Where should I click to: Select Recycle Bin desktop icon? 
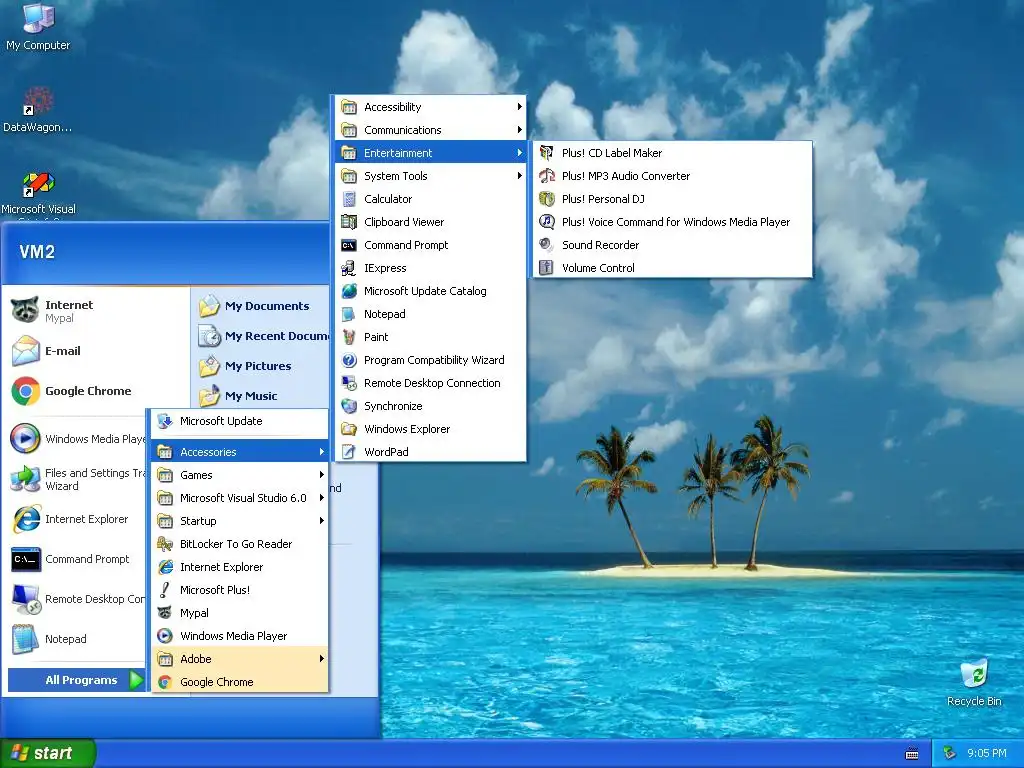tap(974, 683)
